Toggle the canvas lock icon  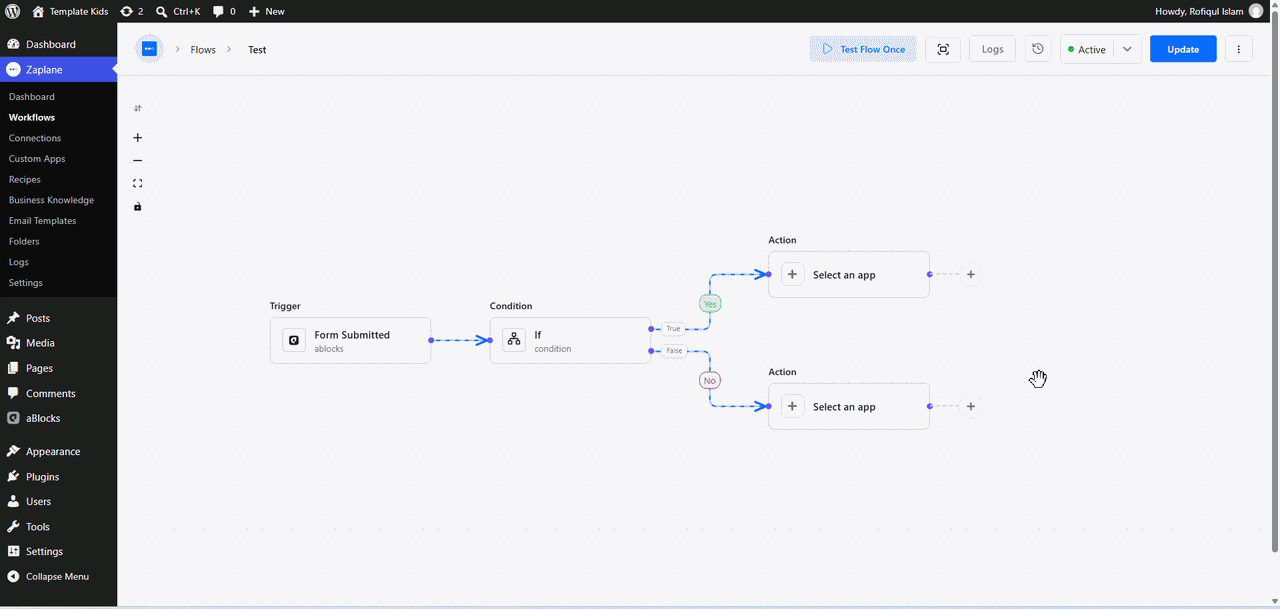pos(138,207)
